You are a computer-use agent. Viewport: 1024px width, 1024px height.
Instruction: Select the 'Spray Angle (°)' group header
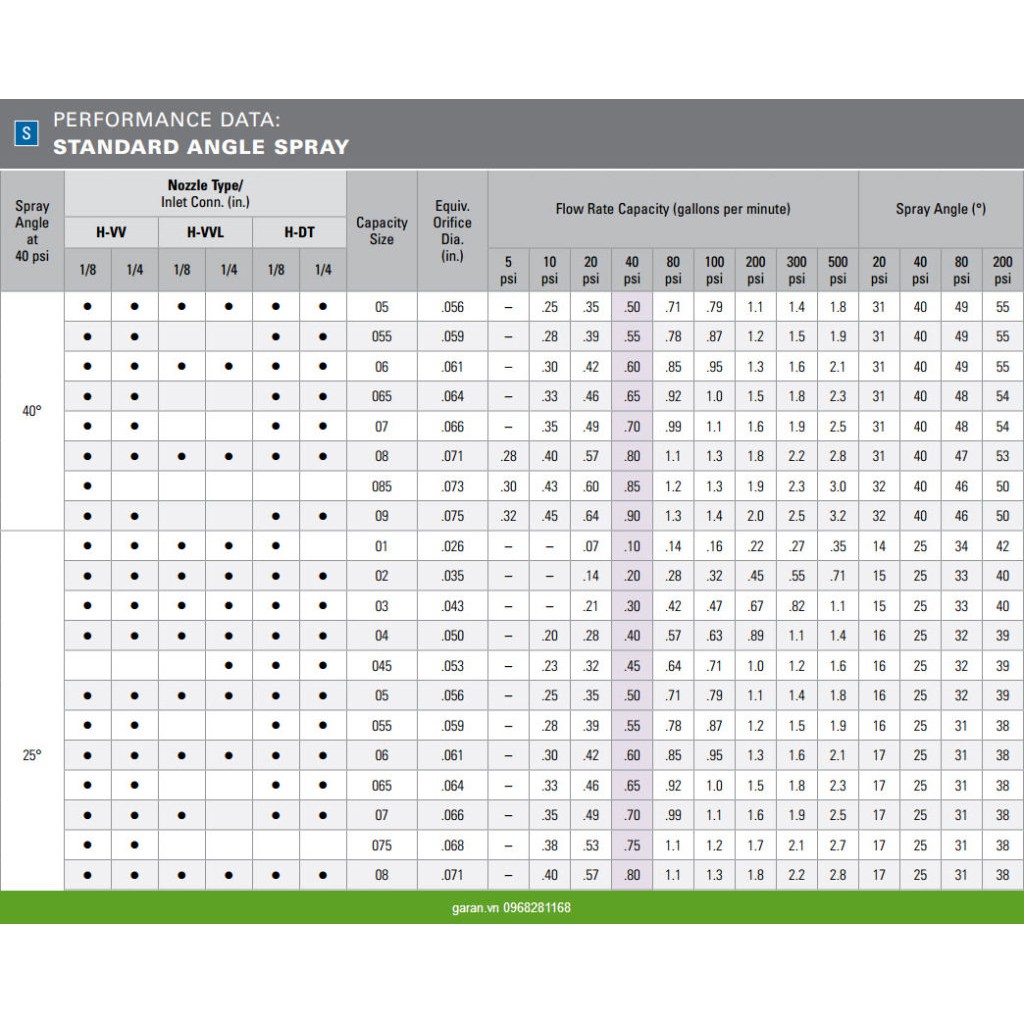click(x=940, y=209)
